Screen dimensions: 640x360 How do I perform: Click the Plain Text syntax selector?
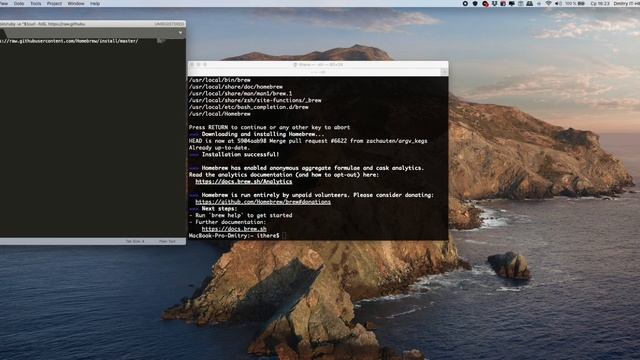point(167,242)
